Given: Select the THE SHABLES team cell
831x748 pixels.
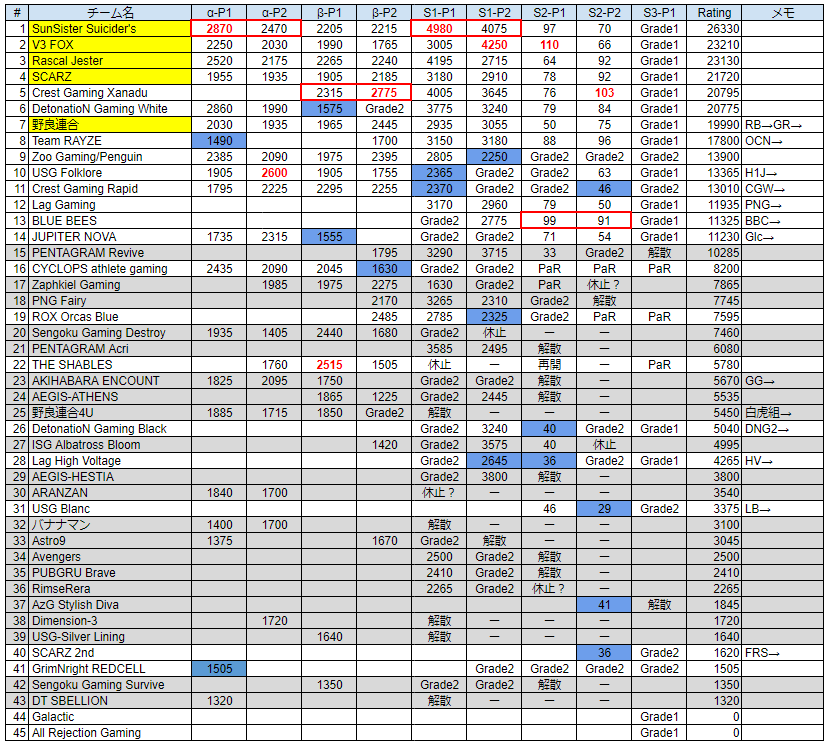Looking at the screenshot, I should 110,365.
